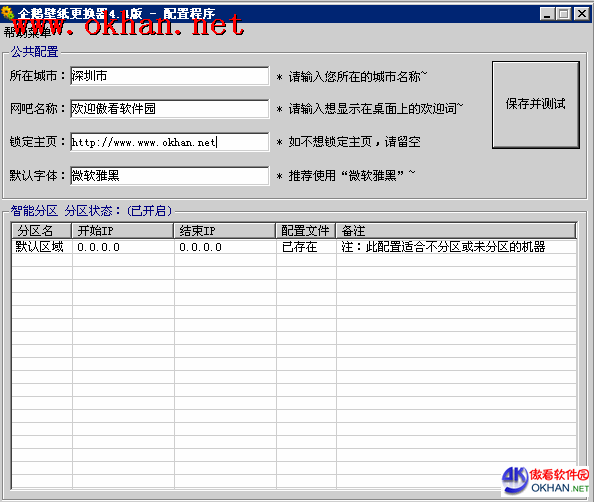Viewport: 594px width, 502px height.
Task: Focus the 所在城市 input field
Action: click(x=170, y=76)
